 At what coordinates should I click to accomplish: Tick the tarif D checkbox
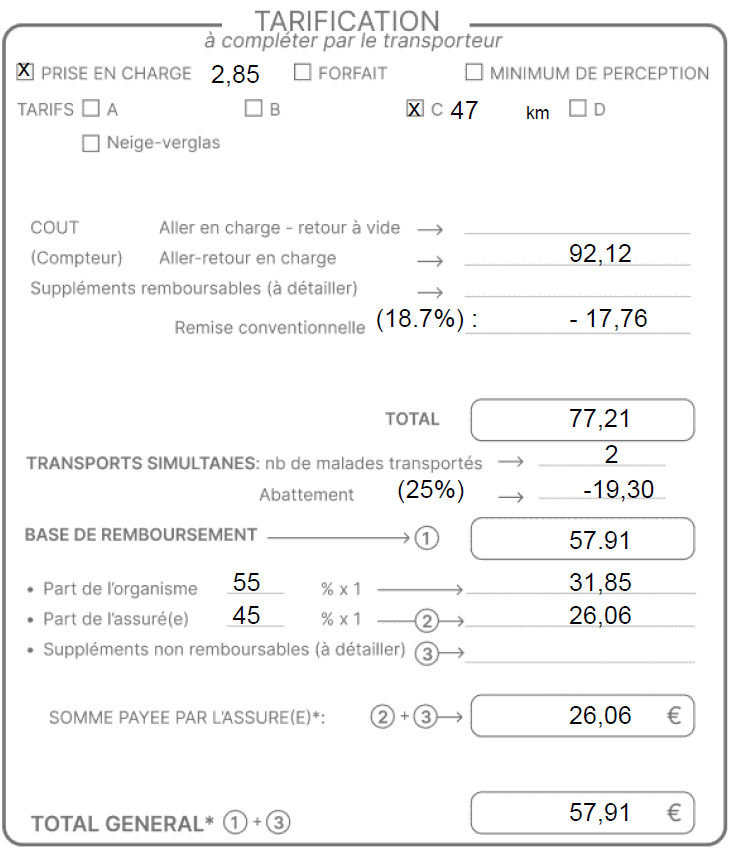pos(577,108)
